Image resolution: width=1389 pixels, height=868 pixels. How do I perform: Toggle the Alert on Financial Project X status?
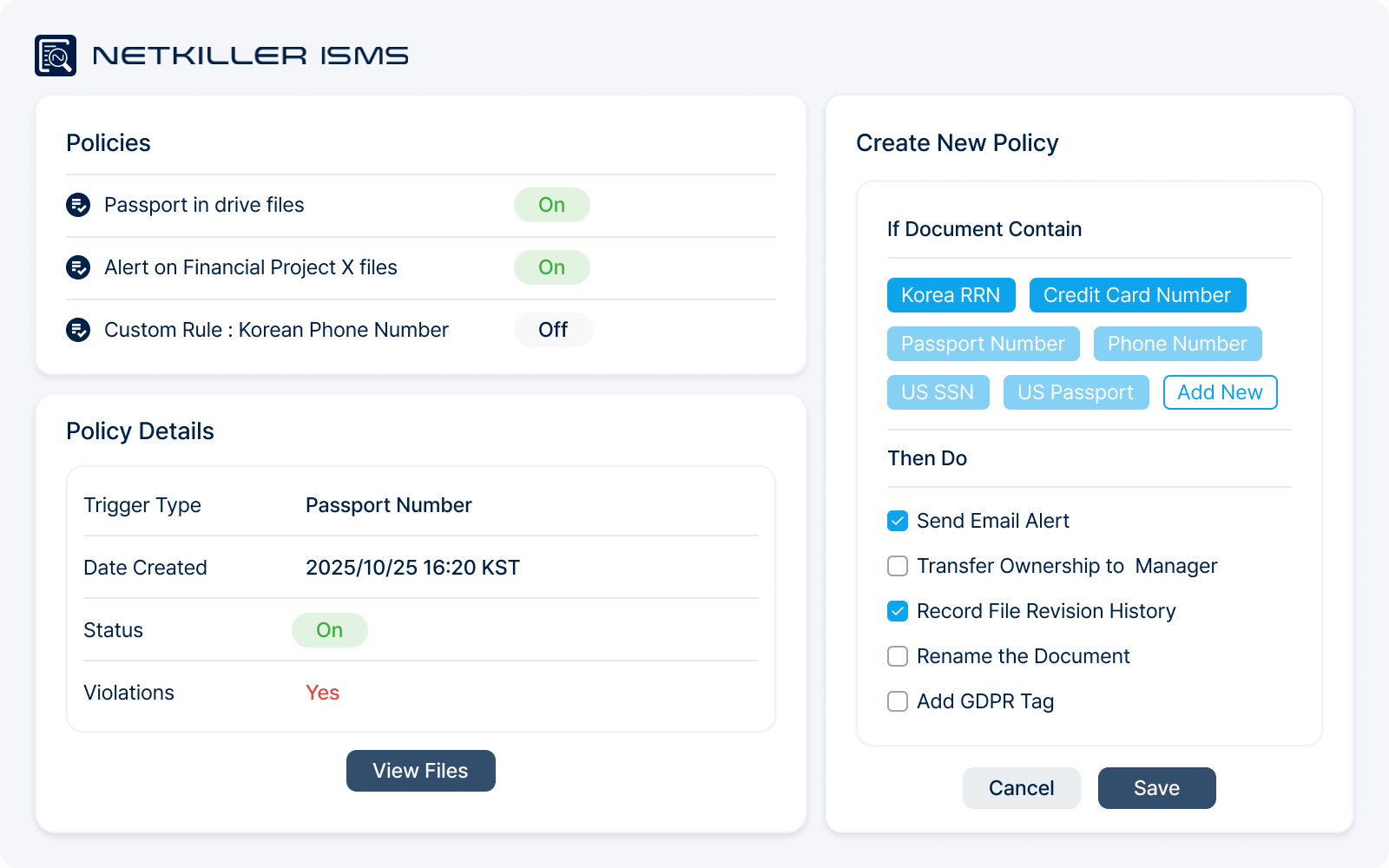[551, 267]
